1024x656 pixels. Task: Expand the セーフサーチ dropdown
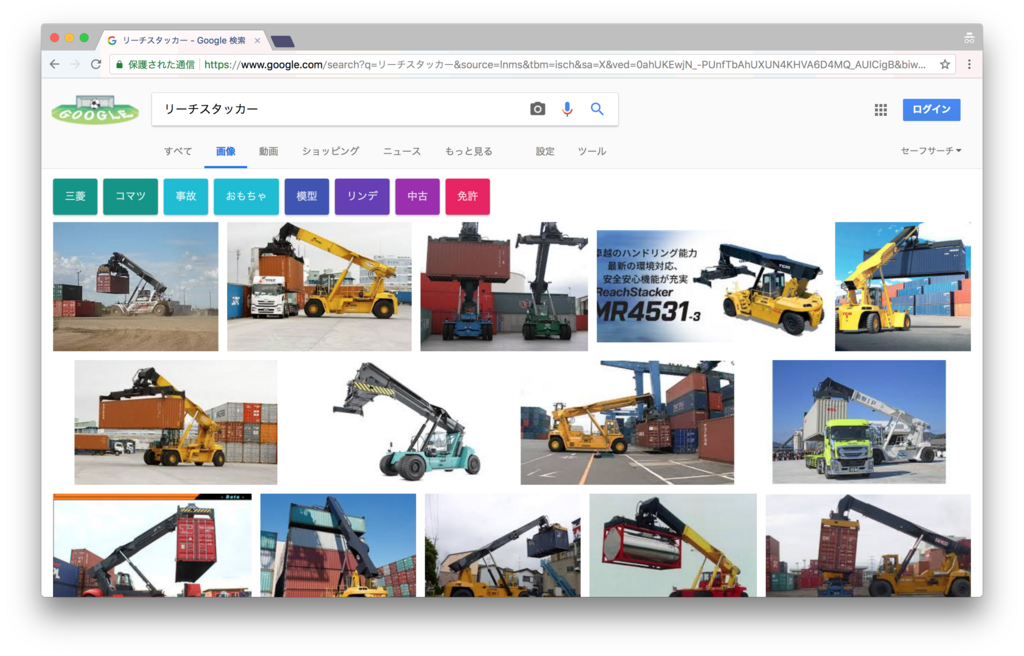[x=931, y=151]
